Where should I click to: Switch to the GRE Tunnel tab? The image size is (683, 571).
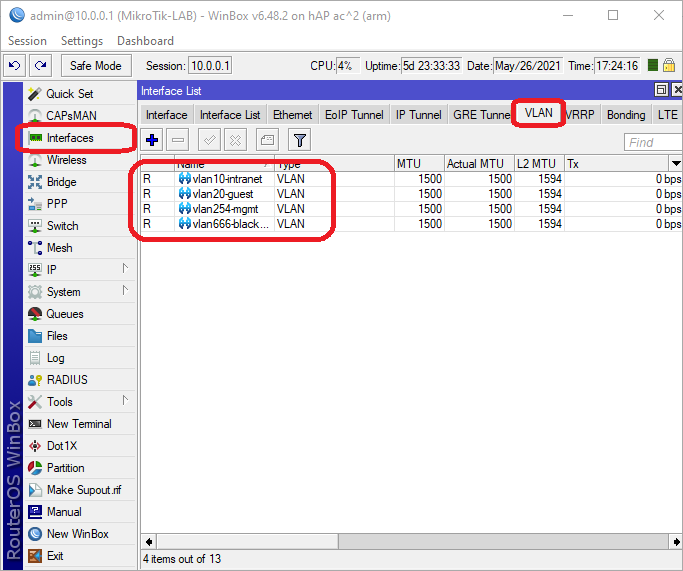pos(481,115)
